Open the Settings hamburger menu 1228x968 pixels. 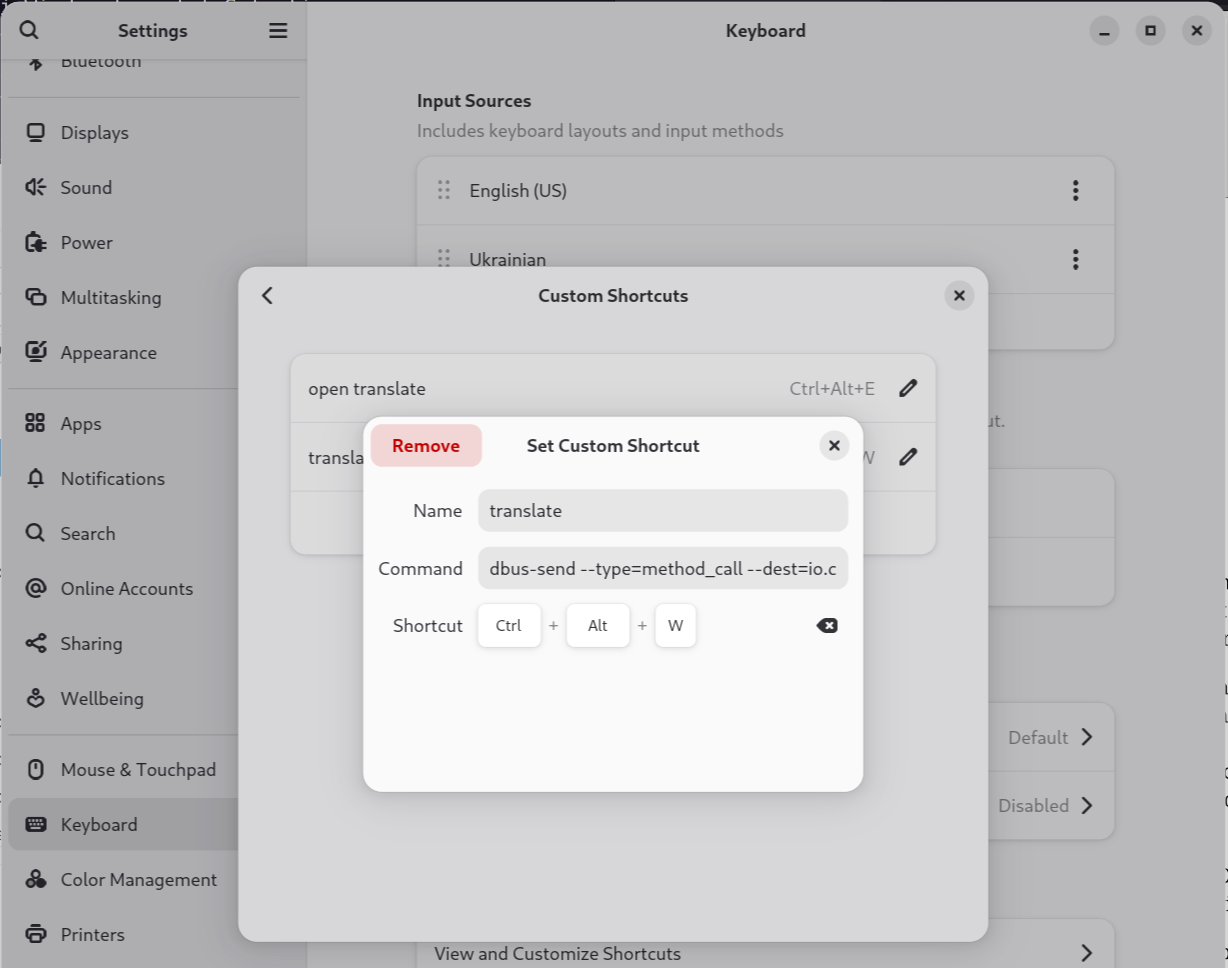(x=278, y=31)
